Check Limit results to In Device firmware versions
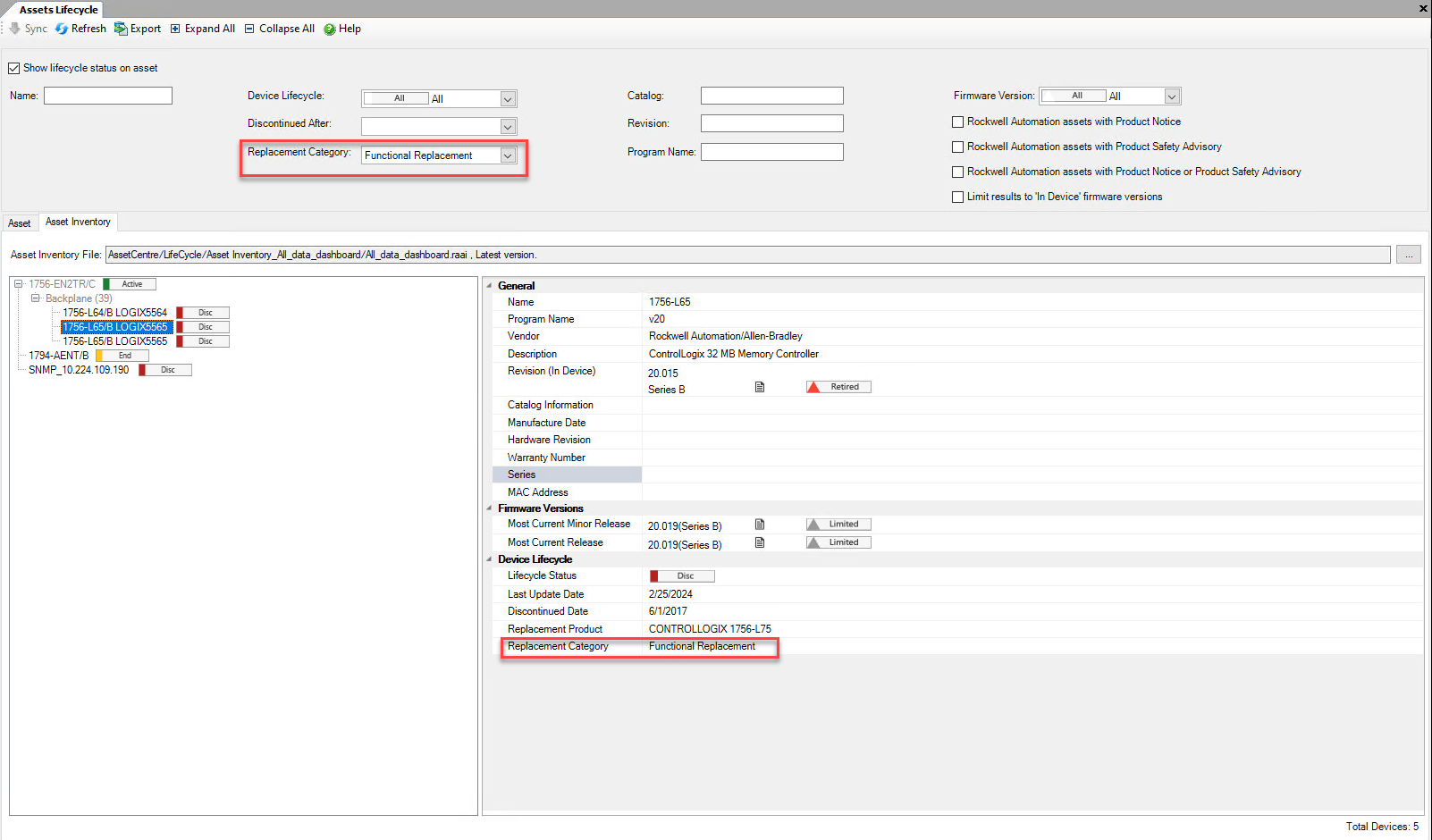The image size is (1432, 840). [957, 197]
